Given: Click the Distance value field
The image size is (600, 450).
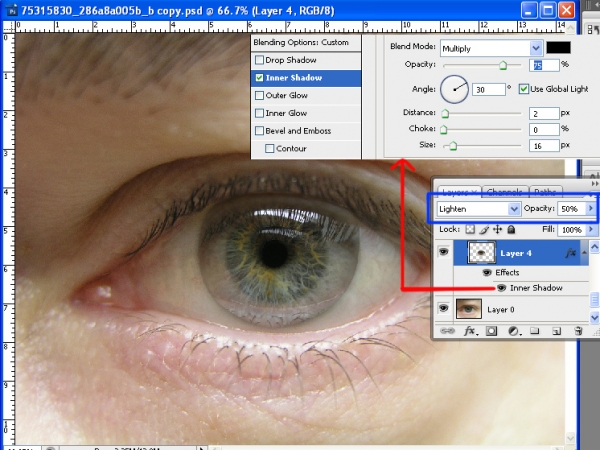Looking at the screenshot, I should click(544, 113).
